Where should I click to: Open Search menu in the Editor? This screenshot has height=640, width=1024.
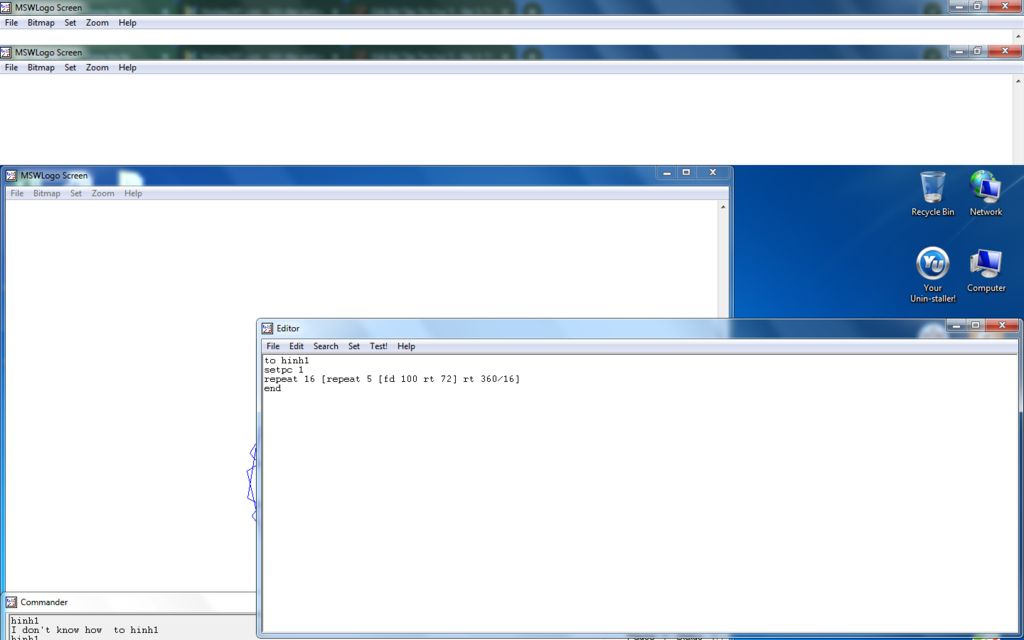pyautogui.click(x=326, y=346)
